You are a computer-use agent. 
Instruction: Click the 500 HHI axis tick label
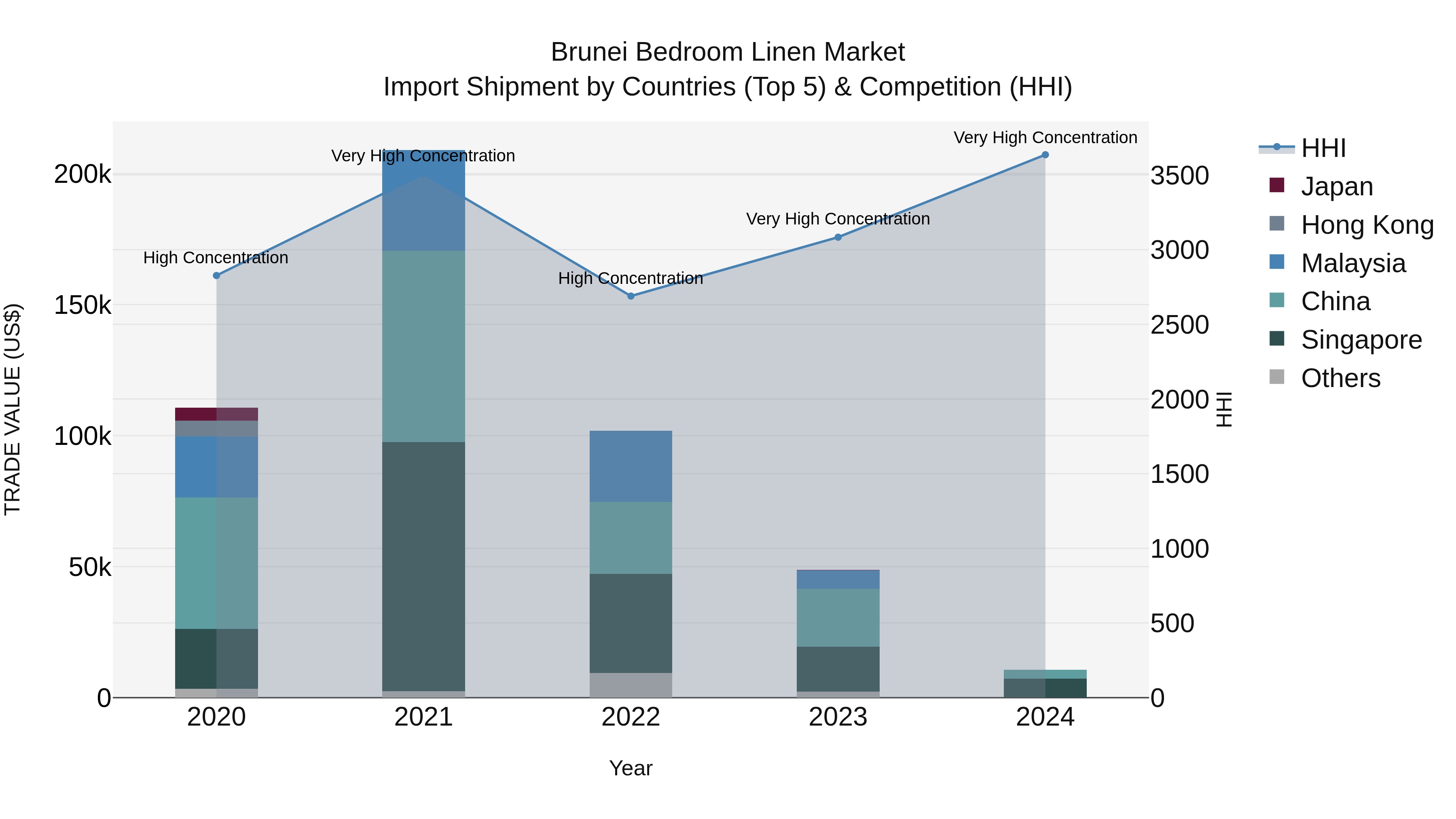click(1173, 623)
